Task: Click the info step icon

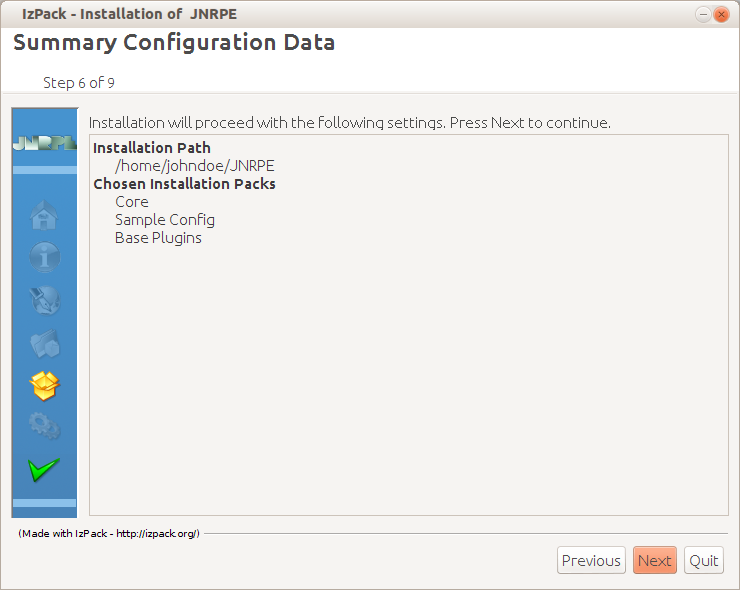Action: [x=45, y=257]
